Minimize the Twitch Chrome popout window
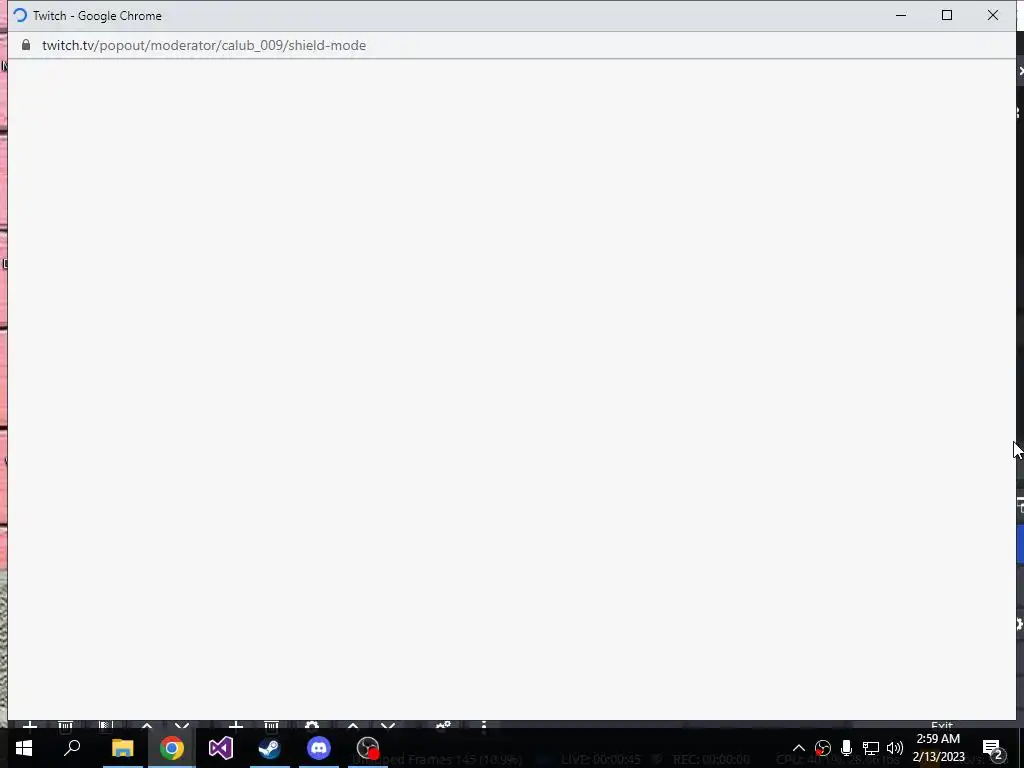 pos(901,15)
